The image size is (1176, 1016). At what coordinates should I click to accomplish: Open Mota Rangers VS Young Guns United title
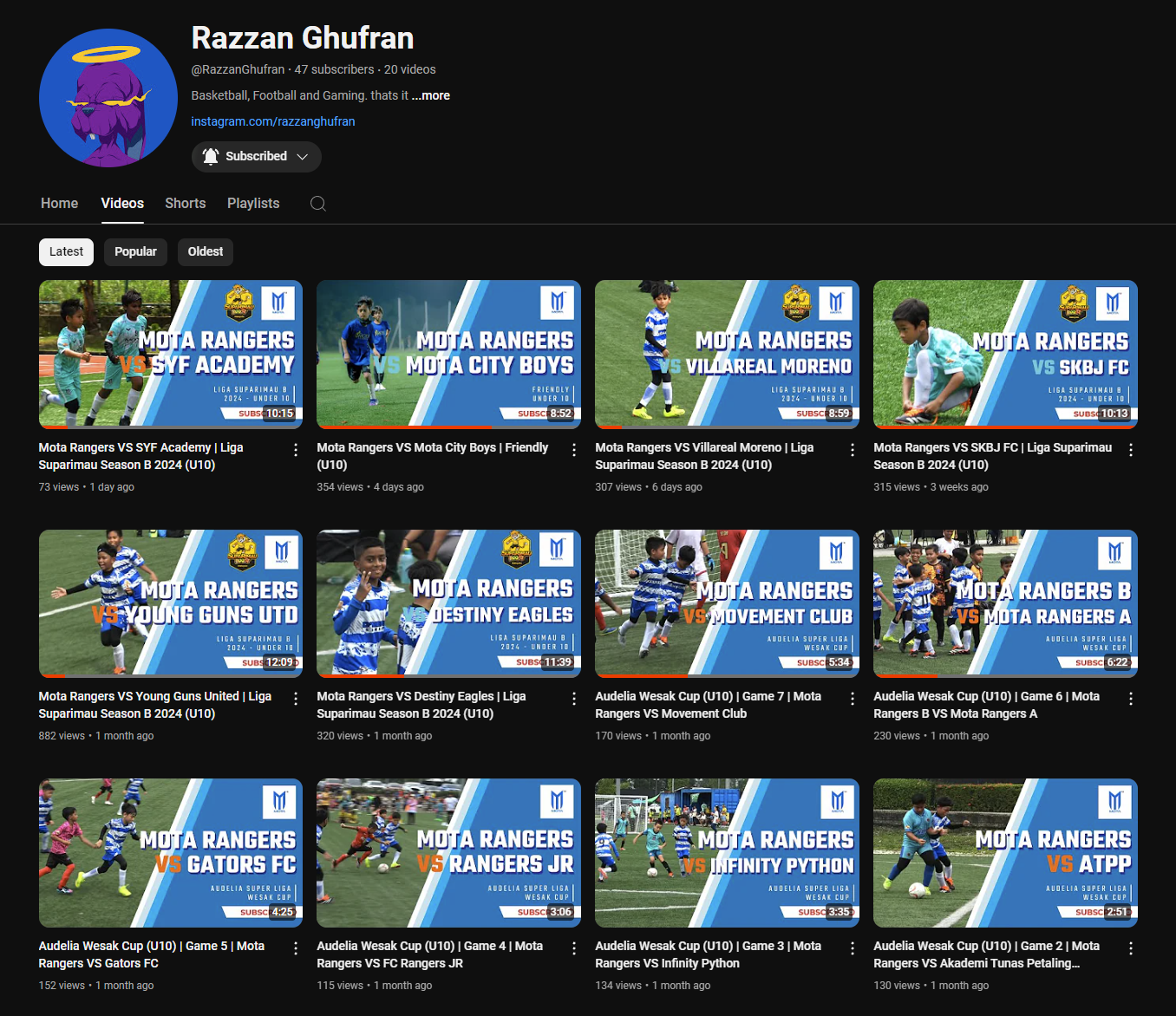155,705
